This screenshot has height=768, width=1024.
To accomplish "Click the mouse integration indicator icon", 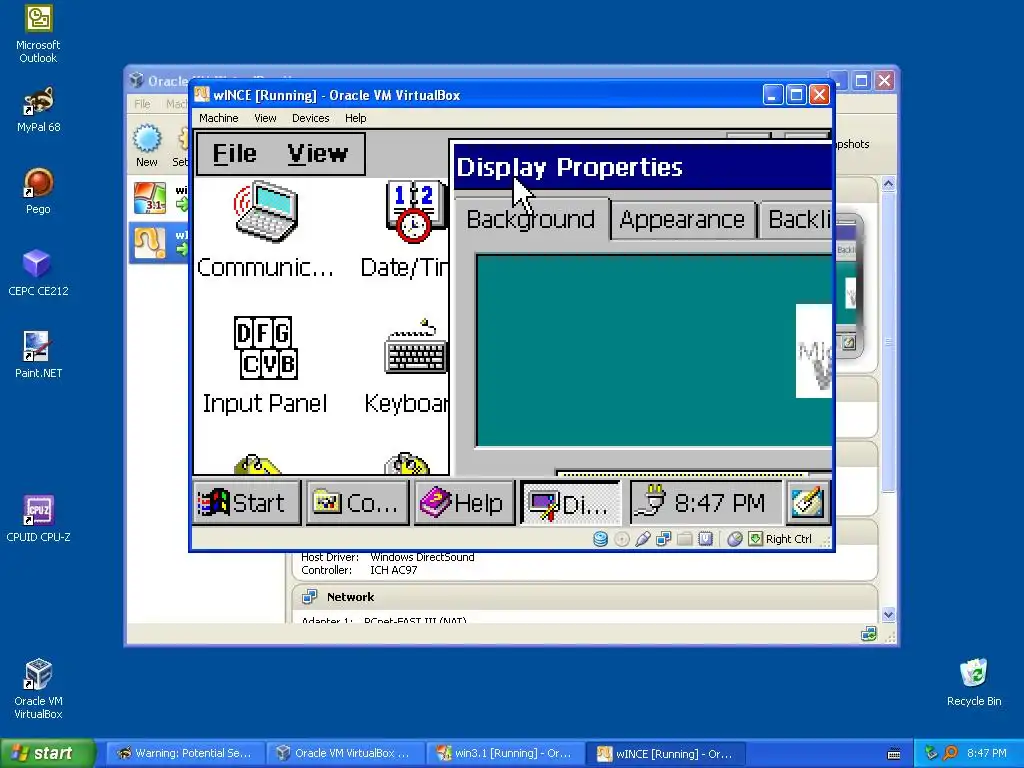I will click(x=735, y=539).
